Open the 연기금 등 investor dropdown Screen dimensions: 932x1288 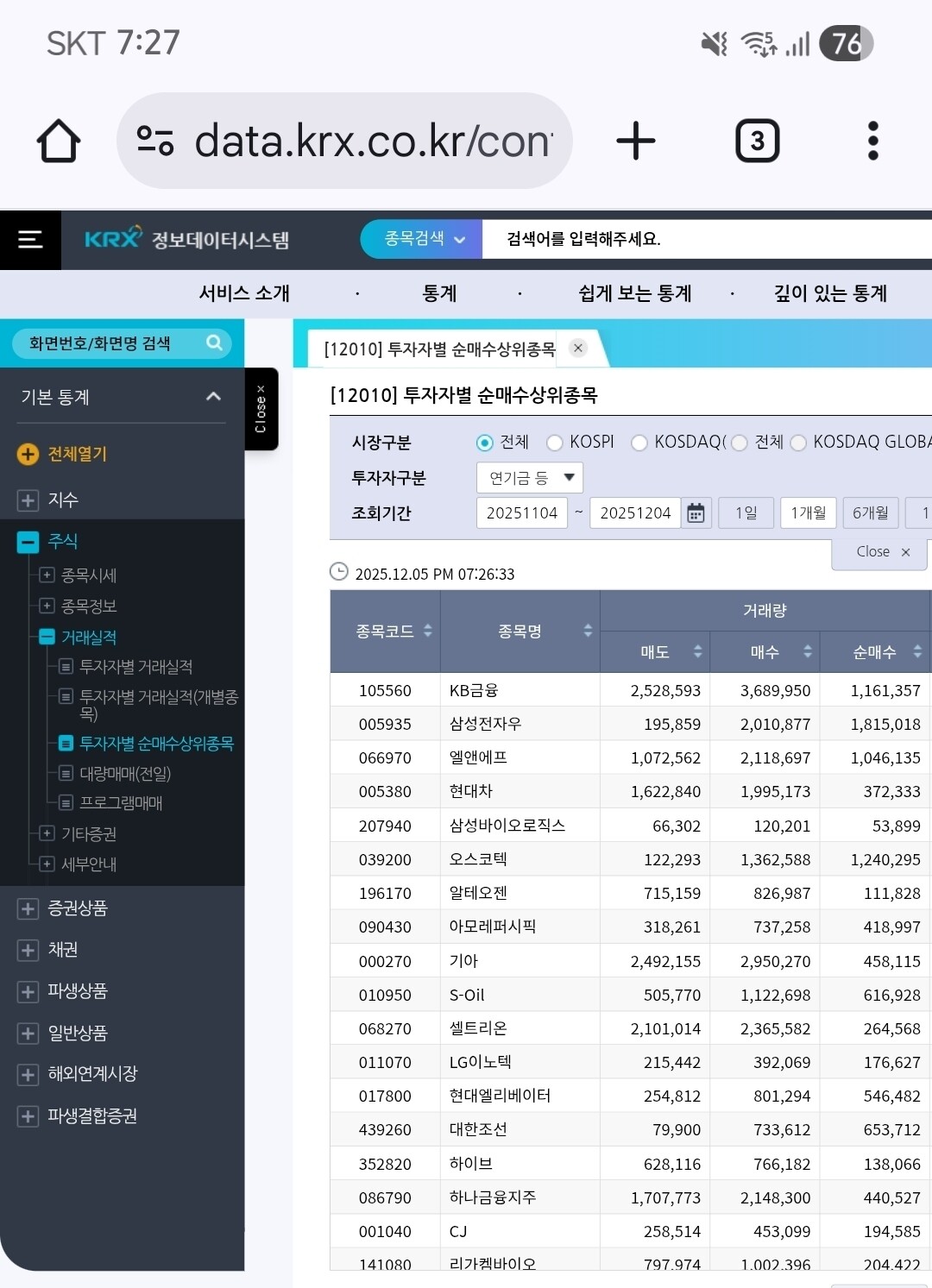(530, 478)
